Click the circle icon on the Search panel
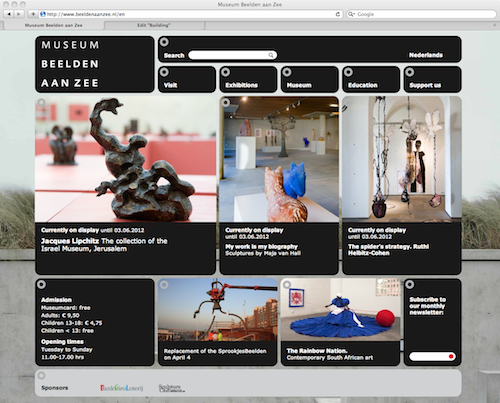Image resolution: width=500 pixels, height=403 pixels. click(x=164, y=42)
